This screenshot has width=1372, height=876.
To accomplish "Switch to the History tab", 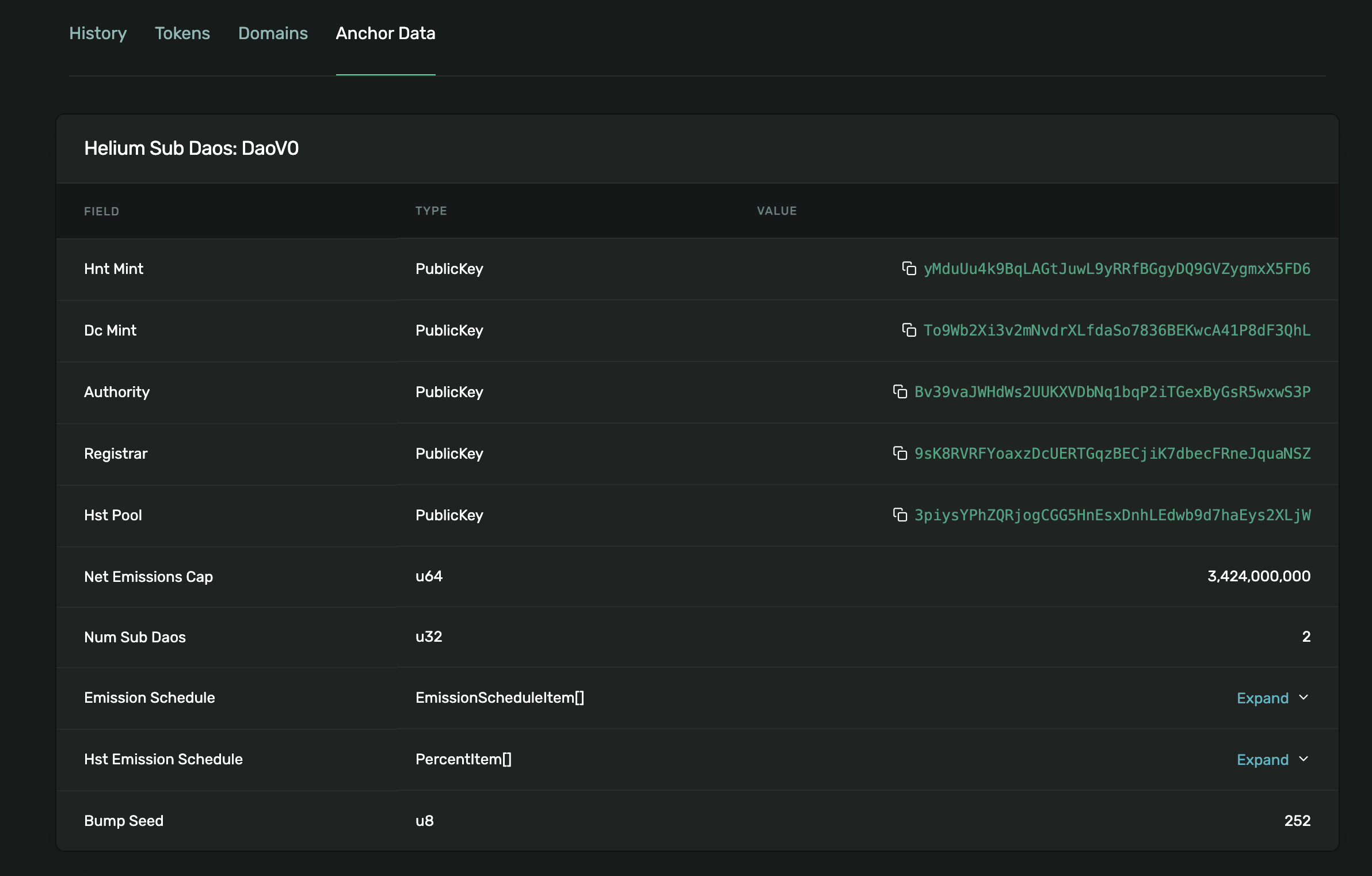I will click(98, 33).
